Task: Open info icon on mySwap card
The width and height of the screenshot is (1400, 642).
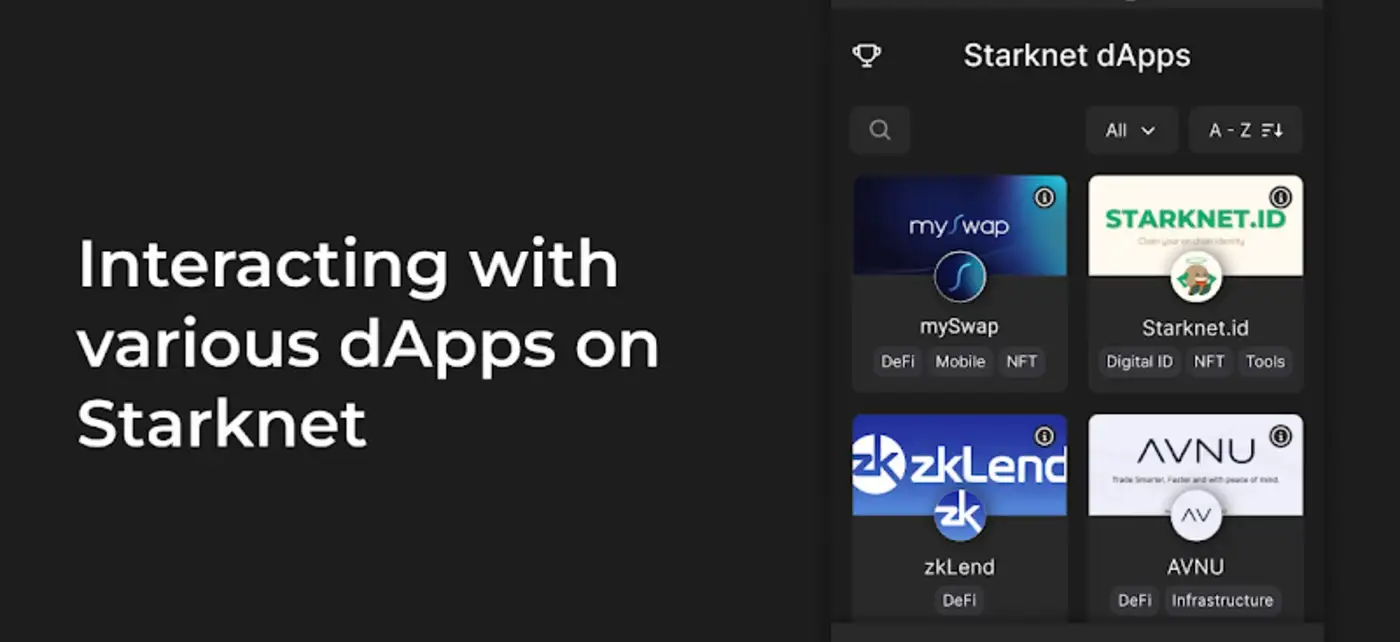Action: pos(1044,197)
